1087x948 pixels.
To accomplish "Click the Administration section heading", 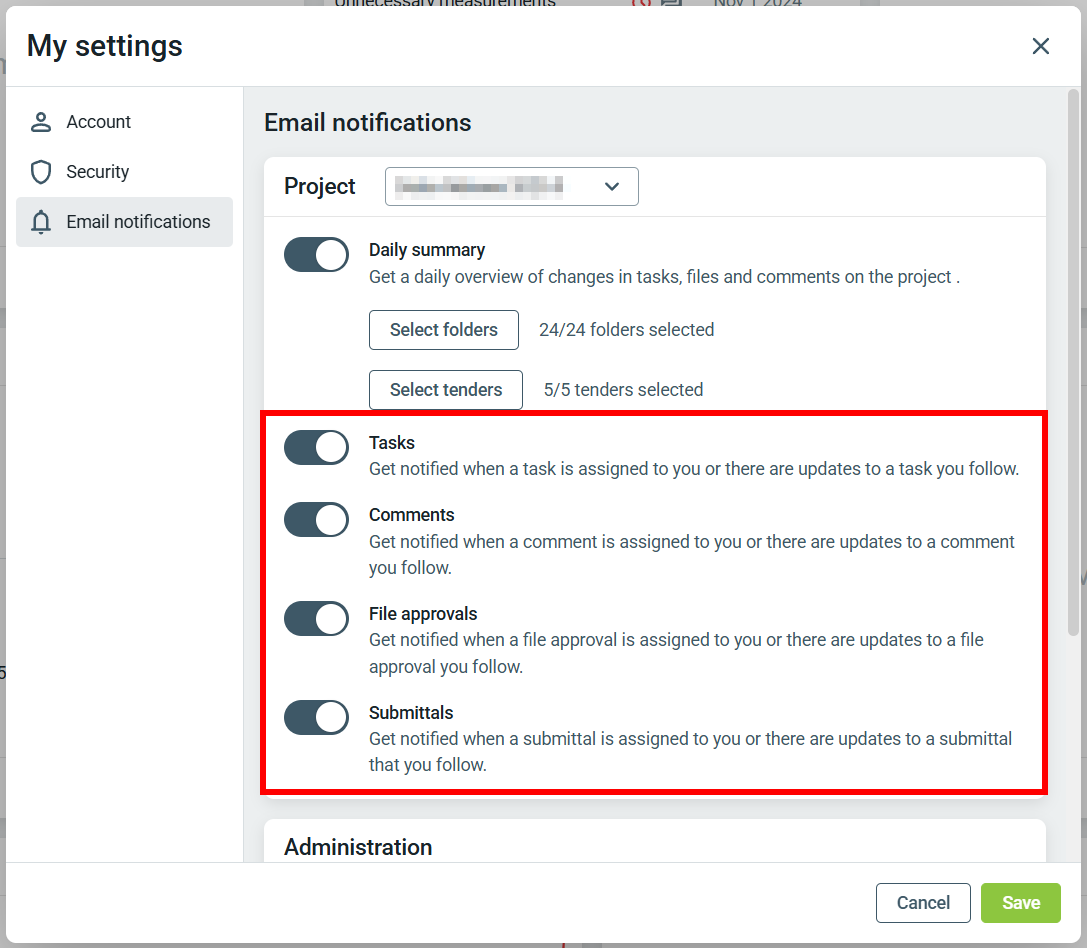I will point(358,847).
